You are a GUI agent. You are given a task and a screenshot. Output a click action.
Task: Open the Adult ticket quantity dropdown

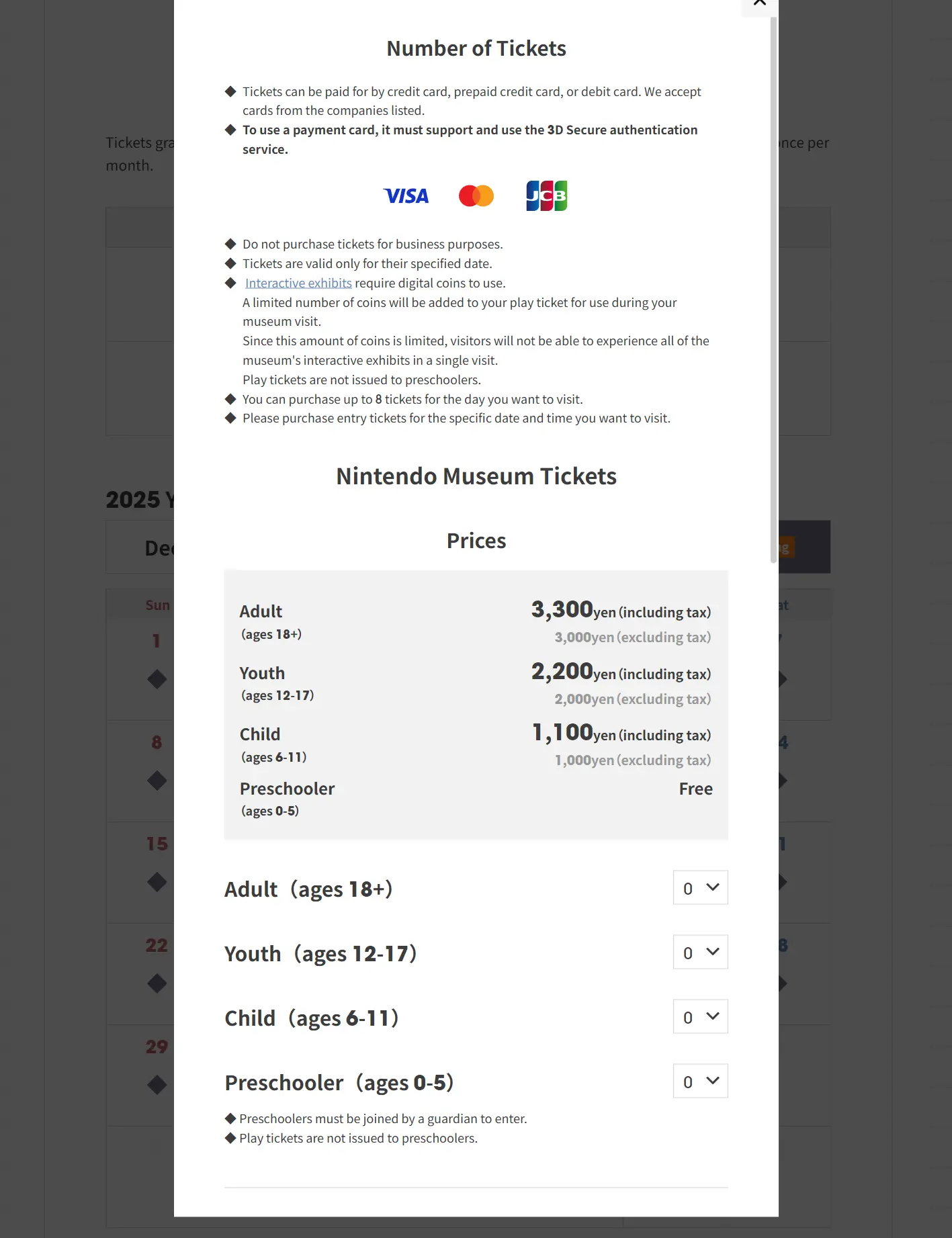coord(700,888)
